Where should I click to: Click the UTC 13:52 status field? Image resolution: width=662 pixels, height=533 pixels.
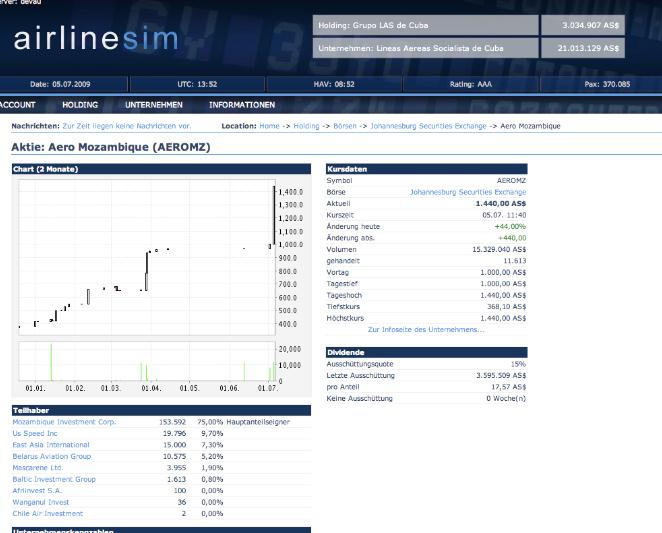click(x=197, y=84)
